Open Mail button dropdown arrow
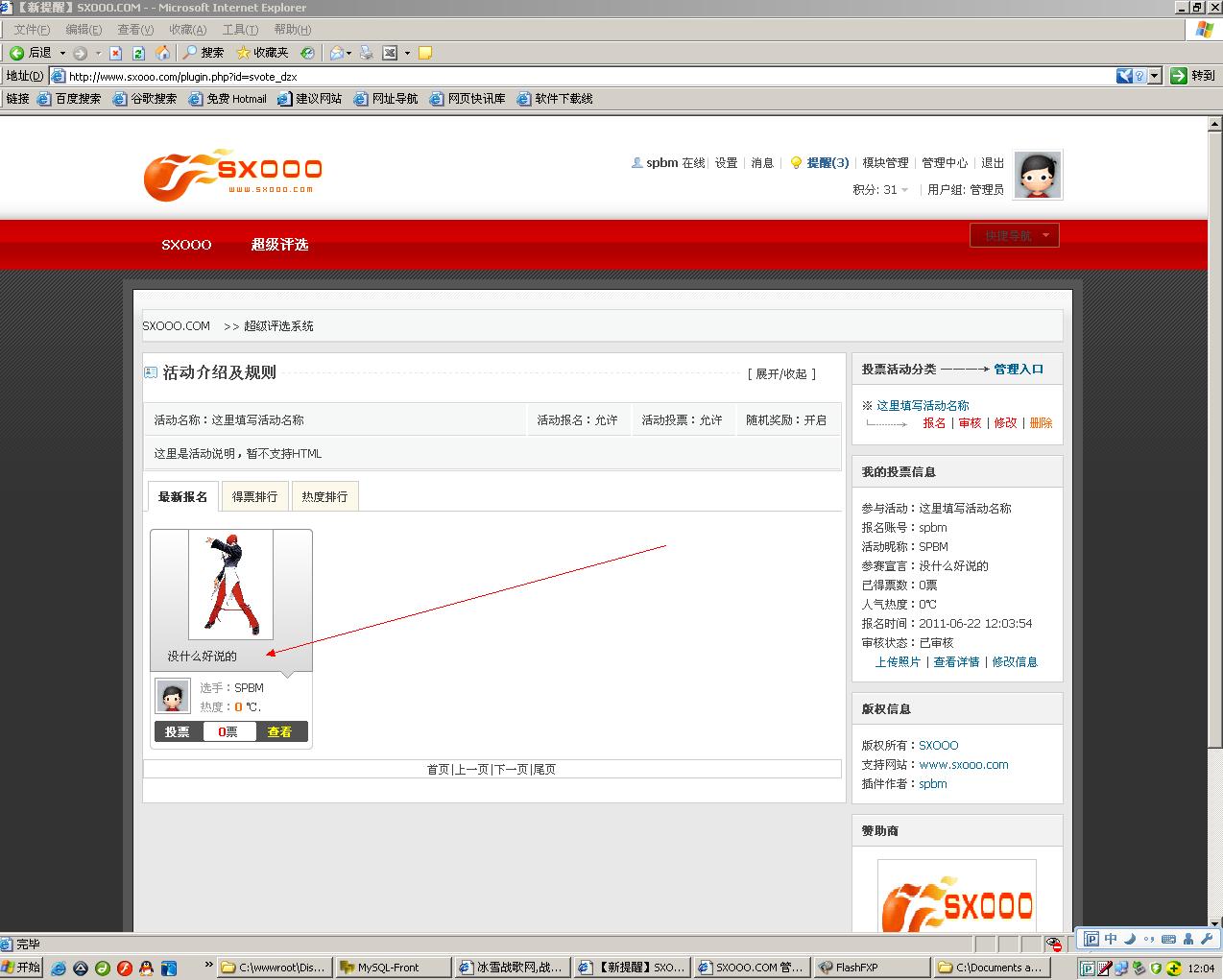1223x980 pixels. click(349, 53)
